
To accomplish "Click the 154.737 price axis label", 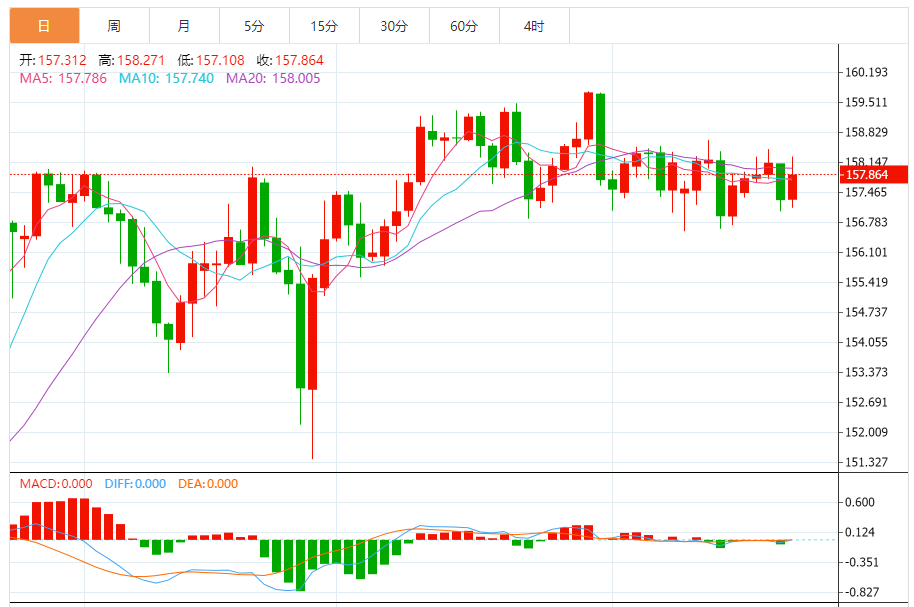I will tap(866, 312).
